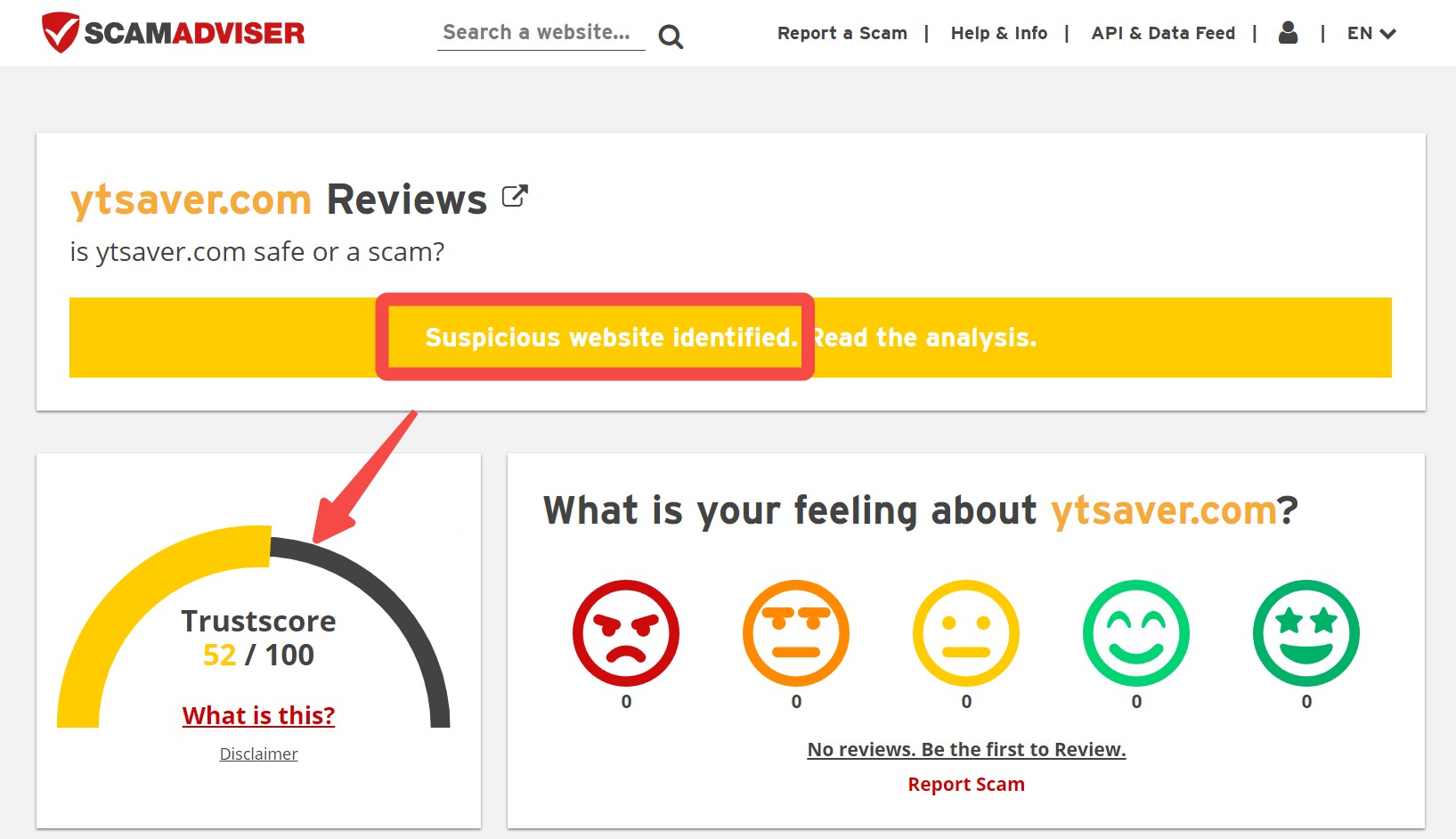The height and width of the screenshot is (839, 1456).
Task: Click the Read the analysis link
Action: pyautogui.click(x=925, y=338)
